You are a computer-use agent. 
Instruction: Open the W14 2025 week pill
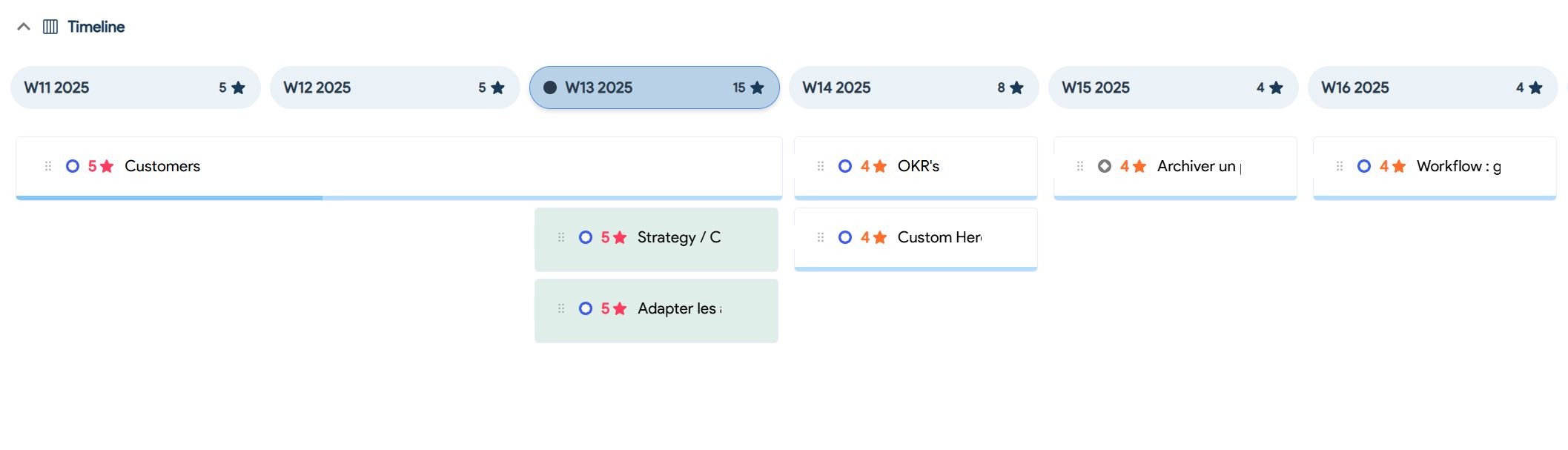pyautogui.click(x=914, y=87)
